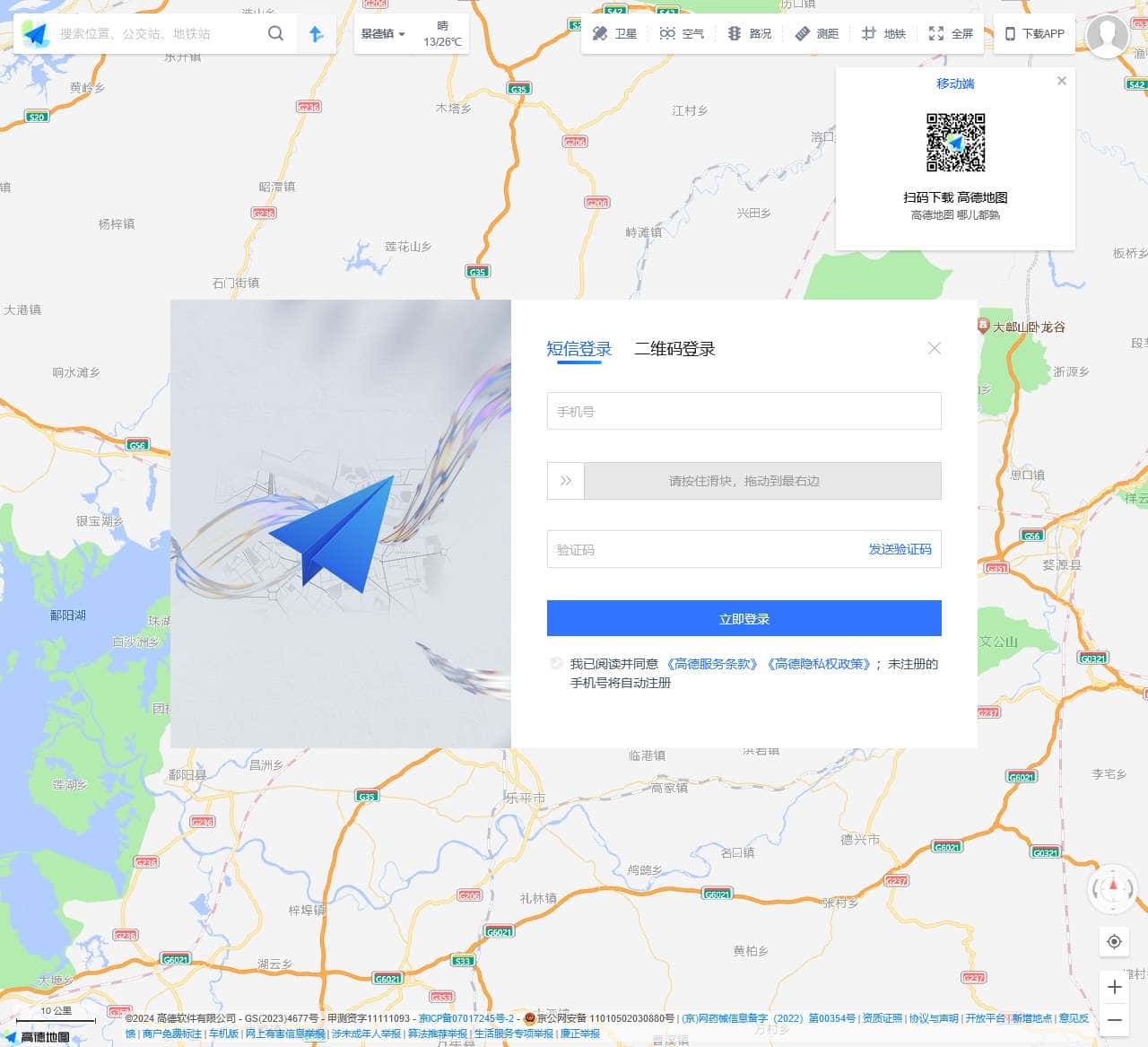The height and width of the screenshot is (1047, 1148).
Task: Click the route planning arrow icon
Action: (316, 33)
